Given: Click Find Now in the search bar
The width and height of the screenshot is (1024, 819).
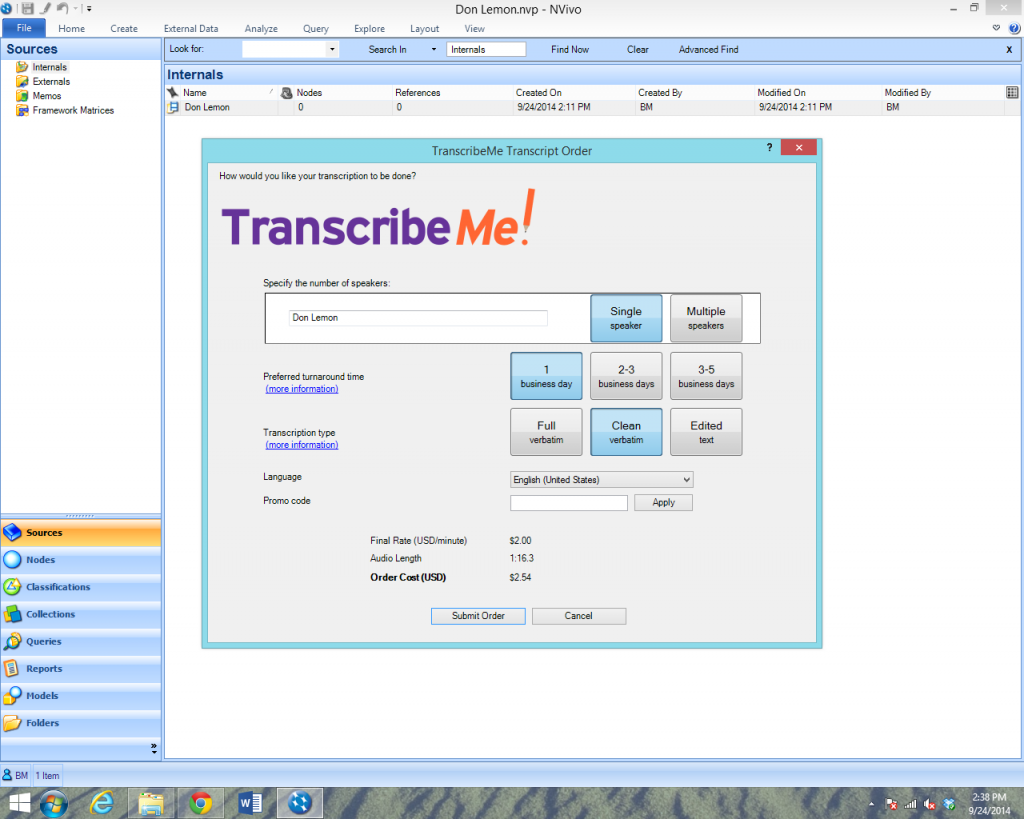Looking at the screenshot, I should coord(569,50).
